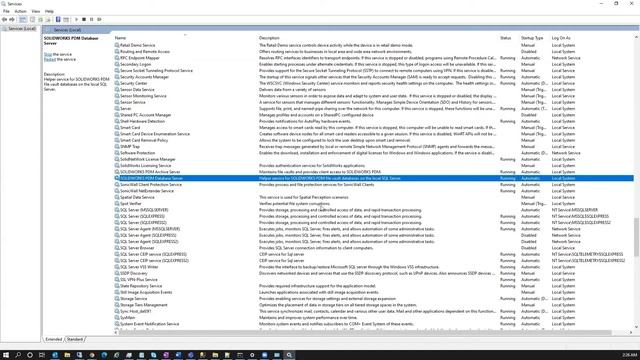Click the Export List toolbar icon
The image size is (640, 360).
click(x=48, y=20)
